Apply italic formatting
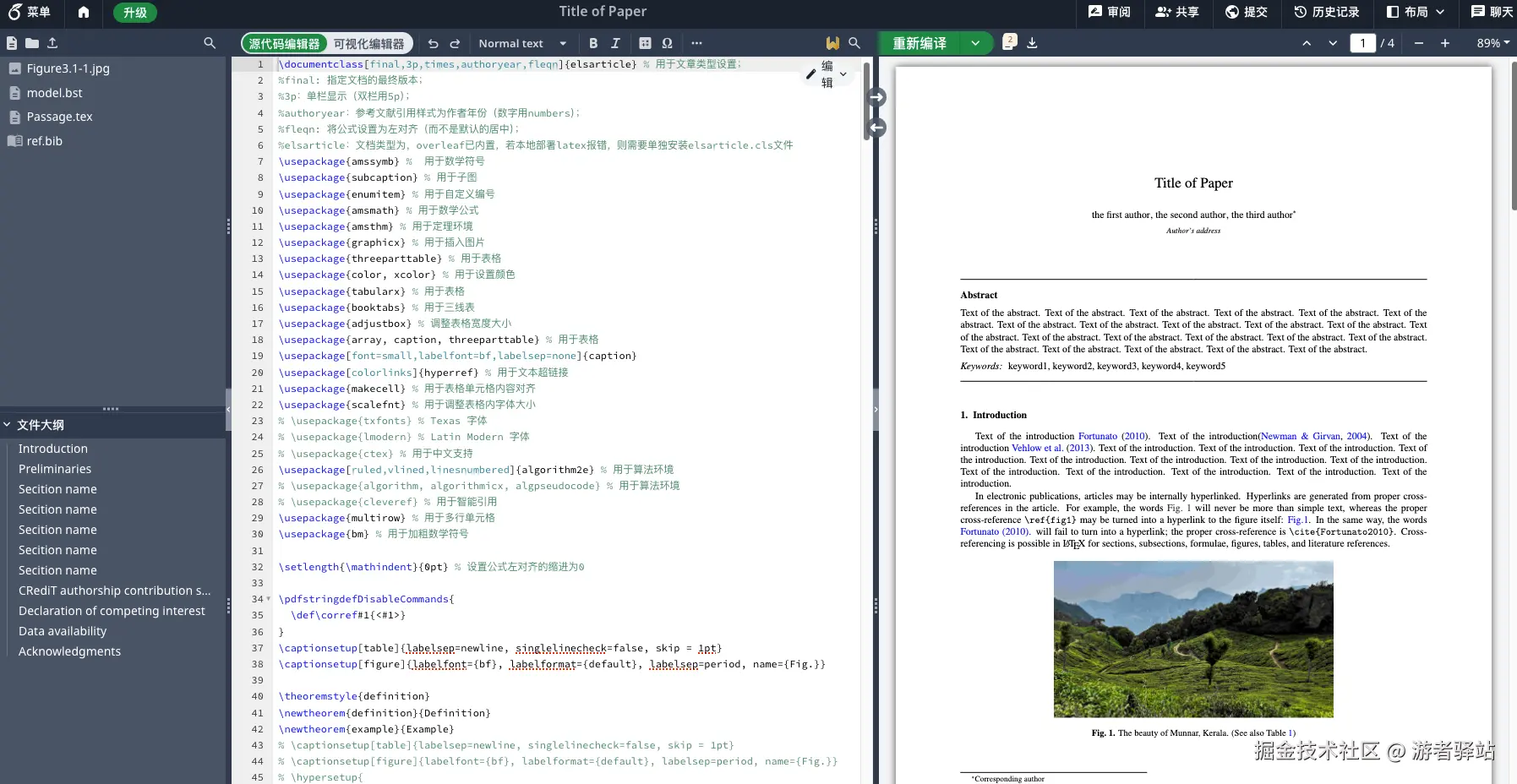The image size is (1517, 784). pyautogui.click(x=615, y=43)
